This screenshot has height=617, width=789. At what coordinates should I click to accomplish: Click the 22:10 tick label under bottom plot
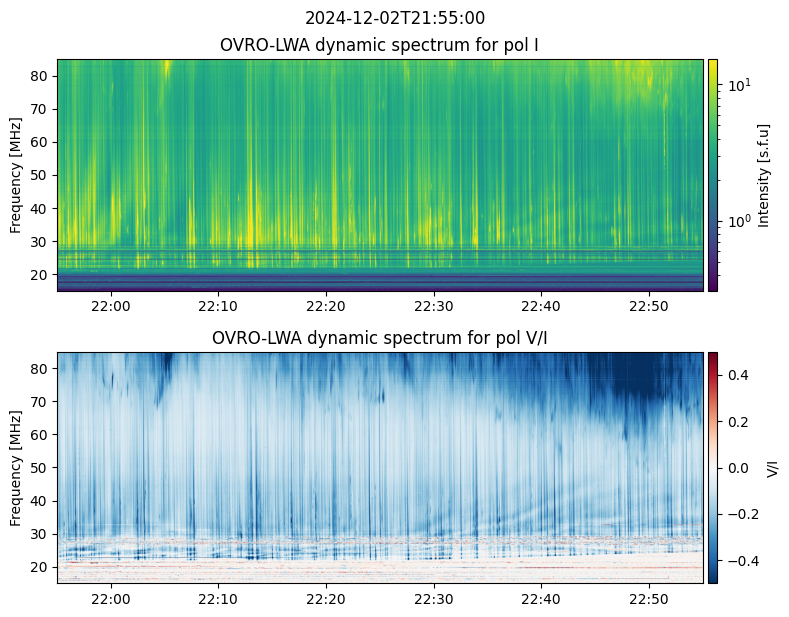218,599
